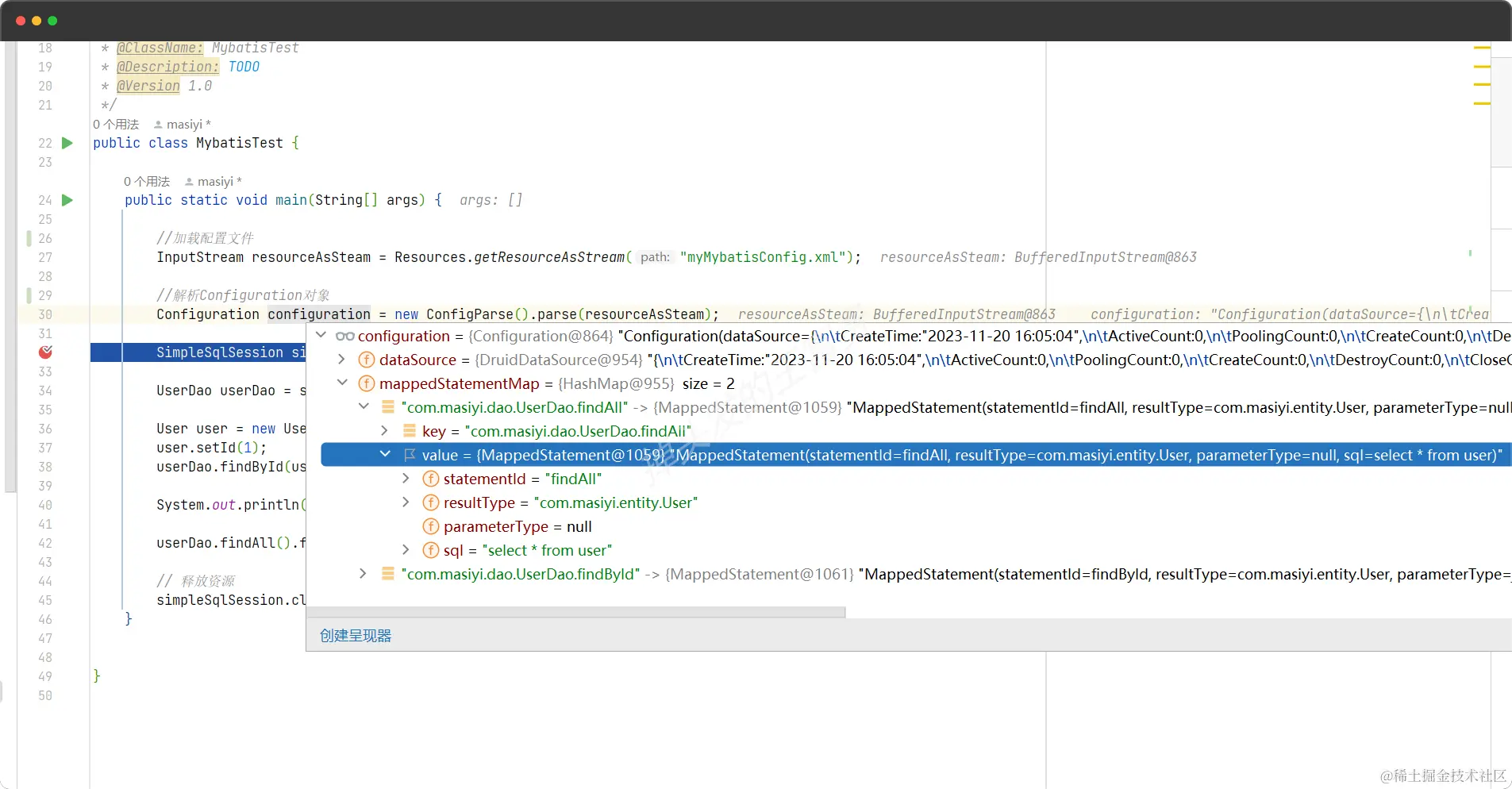Click the "size = 2" text of mappedStatementMap
Image resolution: width=1512 pixels, height=789 pixels.
(709, 384)
